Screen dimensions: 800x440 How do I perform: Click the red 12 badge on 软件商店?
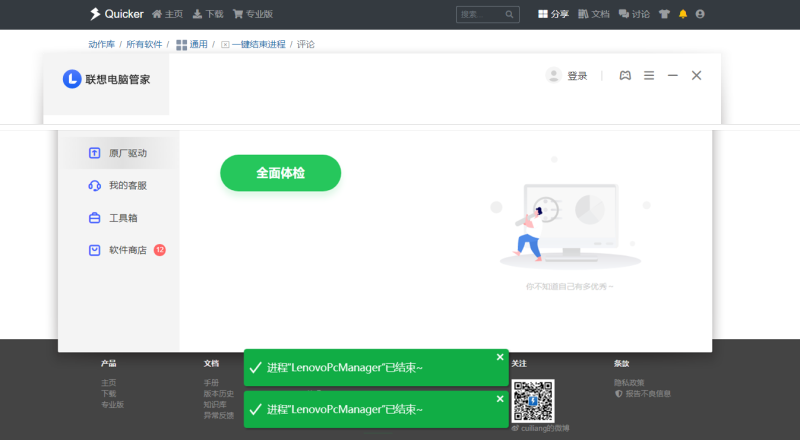pyautogui.click(x=160, y=250)
